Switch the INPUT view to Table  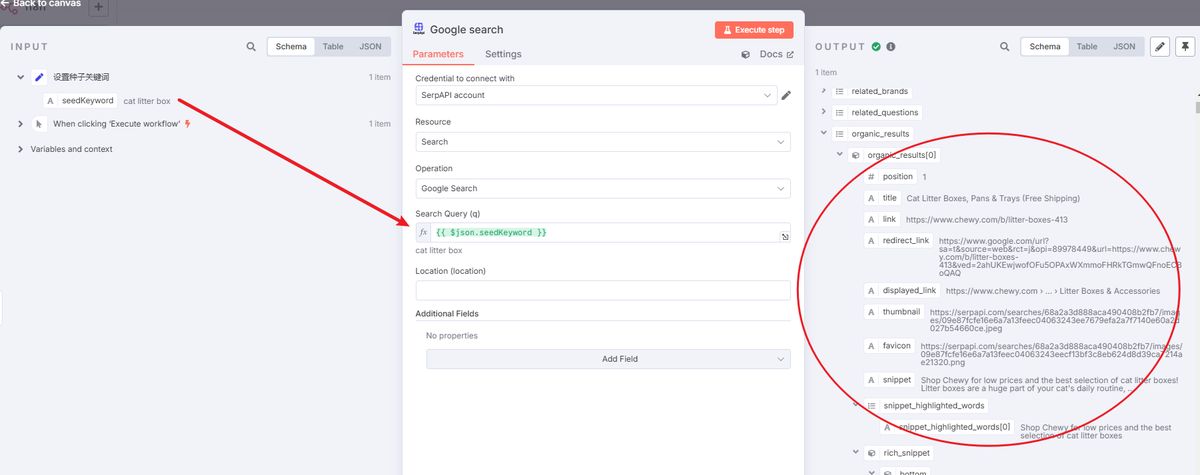click(x=333, y=47)
